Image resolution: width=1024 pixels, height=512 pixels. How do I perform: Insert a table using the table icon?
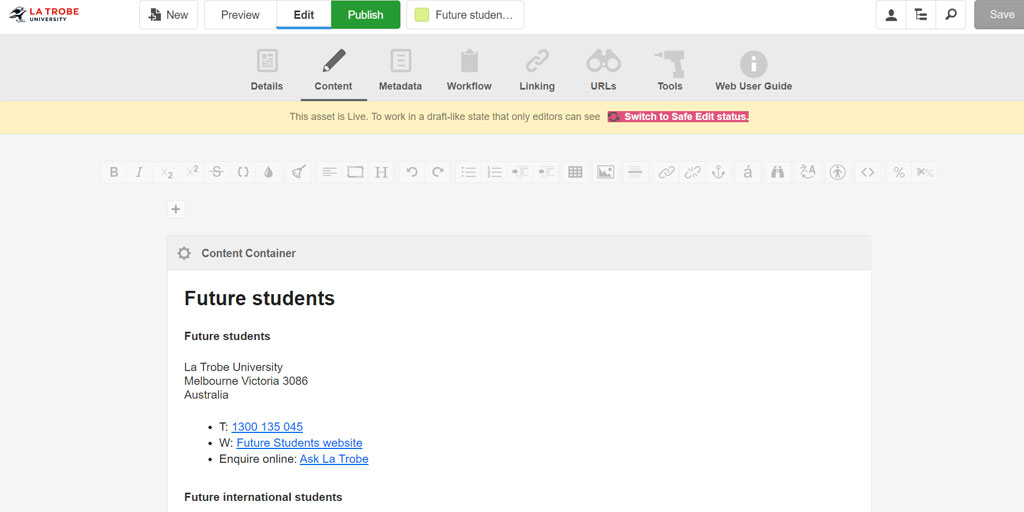pos(575,172)
